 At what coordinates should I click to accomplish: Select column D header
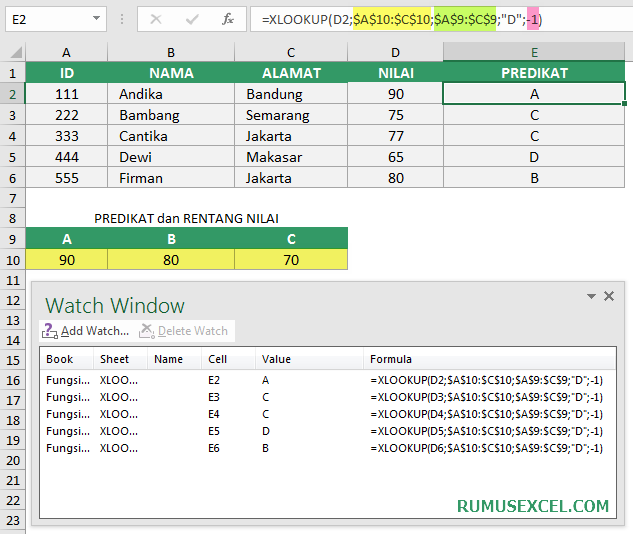point(395,52)
